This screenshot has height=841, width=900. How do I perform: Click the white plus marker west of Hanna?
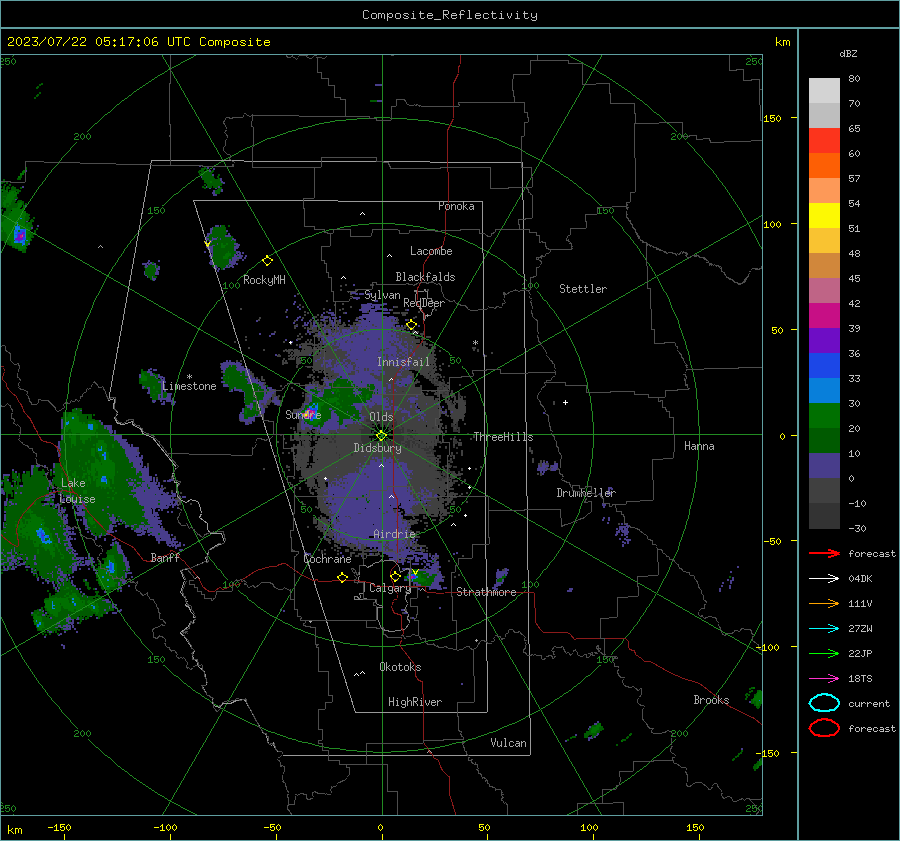[x=565, y=402]
